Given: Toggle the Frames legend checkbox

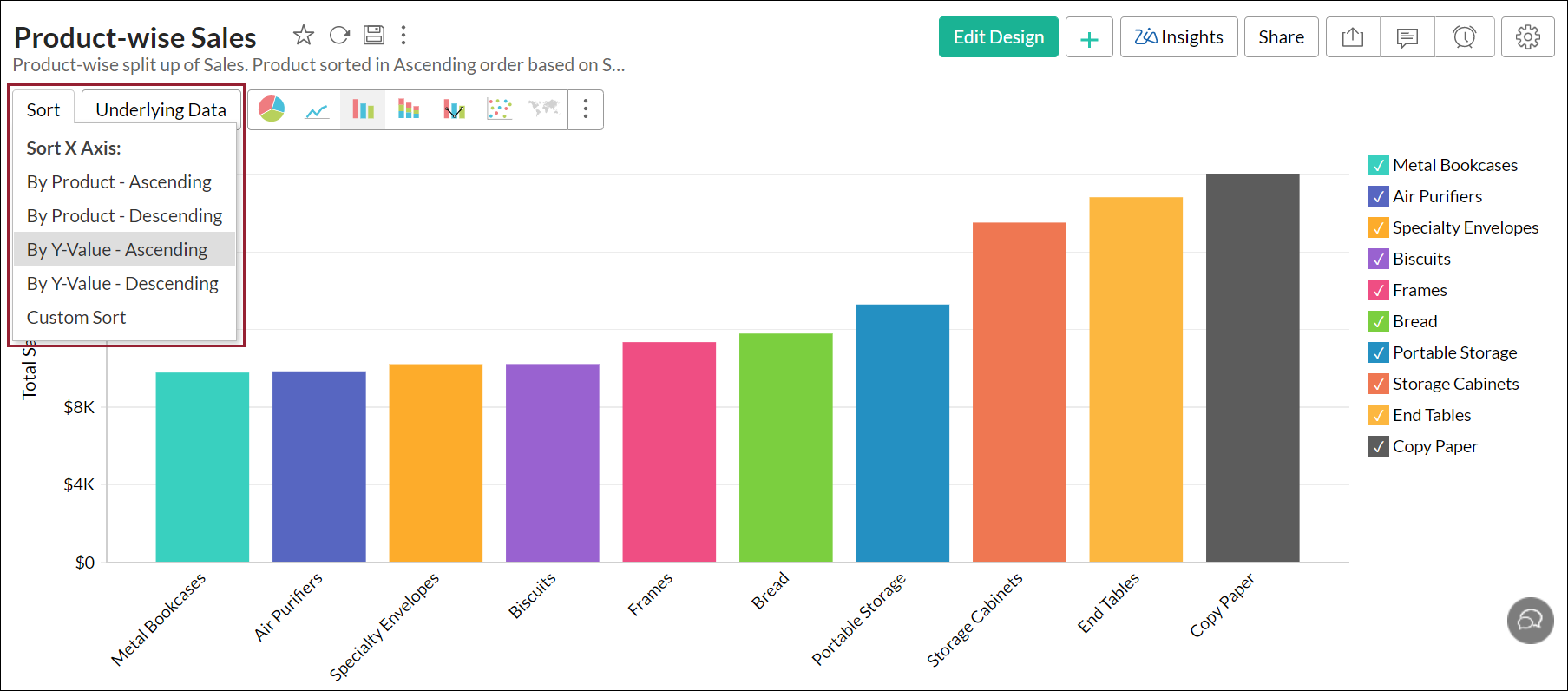Looking at the screenshot, I should tap(1378, 290).
